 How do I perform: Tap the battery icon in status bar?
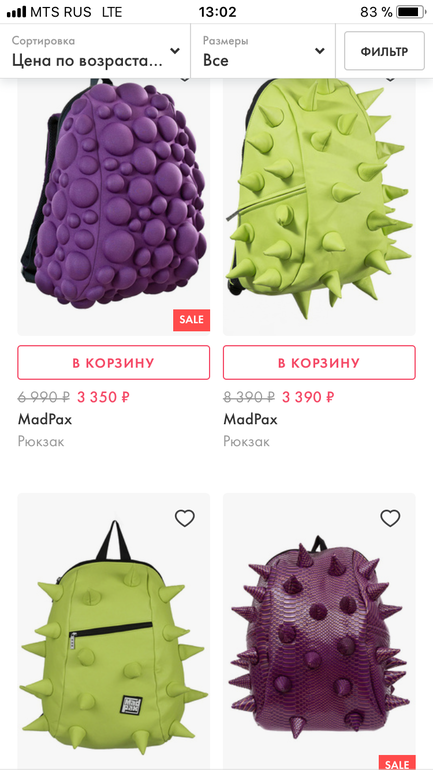click(410, 12)
